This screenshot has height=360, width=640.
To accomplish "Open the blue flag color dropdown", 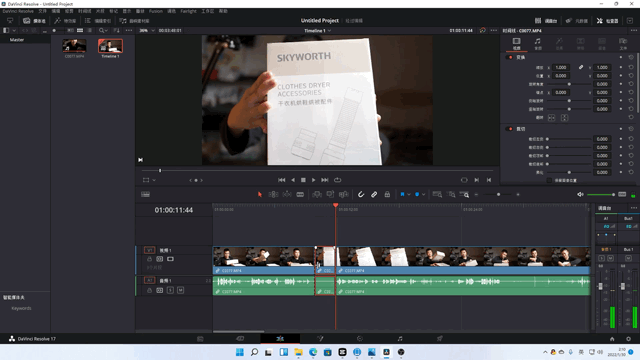I will point(409,194).
